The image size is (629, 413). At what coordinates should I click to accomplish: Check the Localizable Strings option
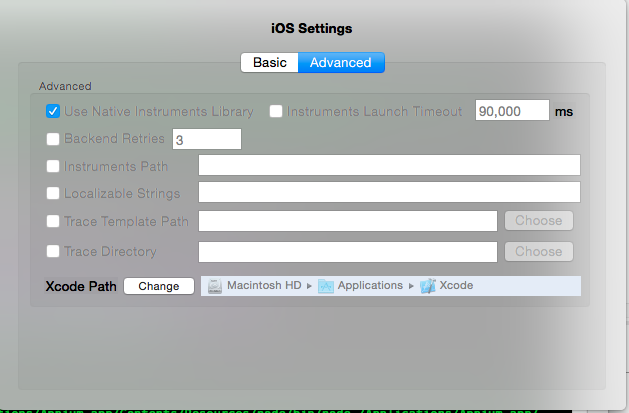coord(54,193)
